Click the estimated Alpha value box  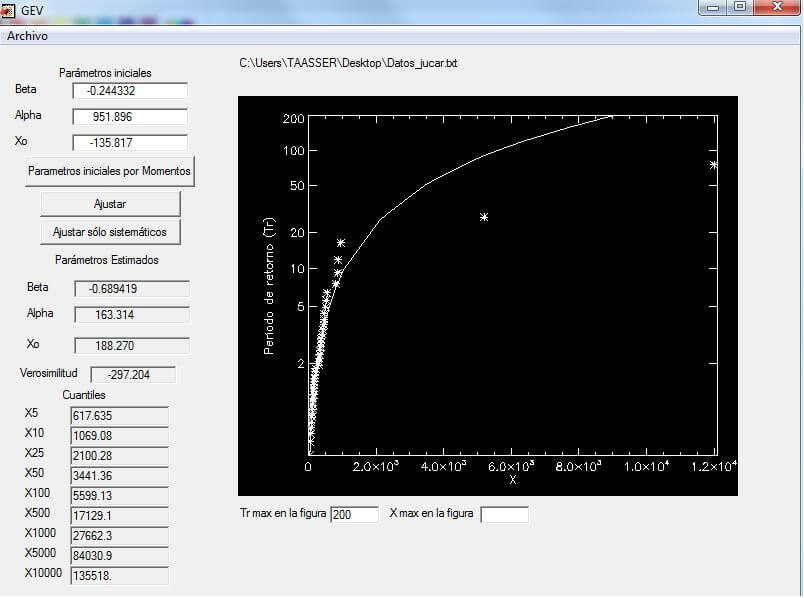click(x=131, y=315)
